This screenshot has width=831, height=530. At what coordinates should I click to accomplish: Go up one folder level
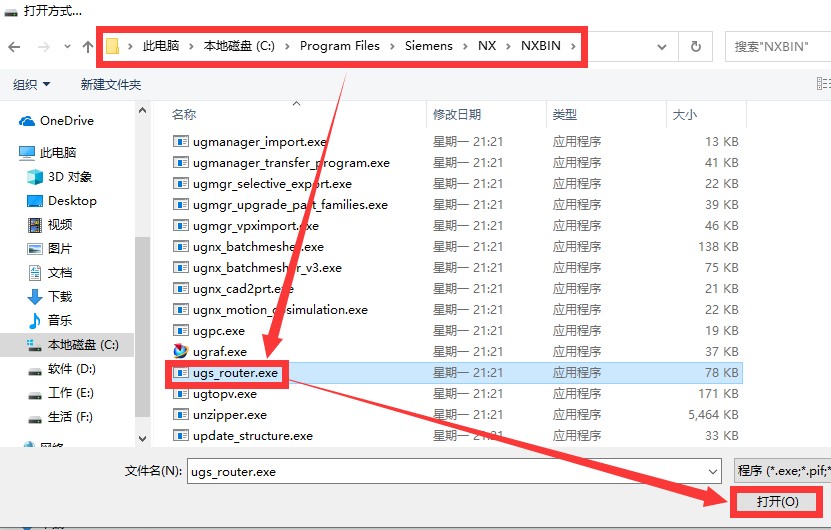(x=87, y=47)
